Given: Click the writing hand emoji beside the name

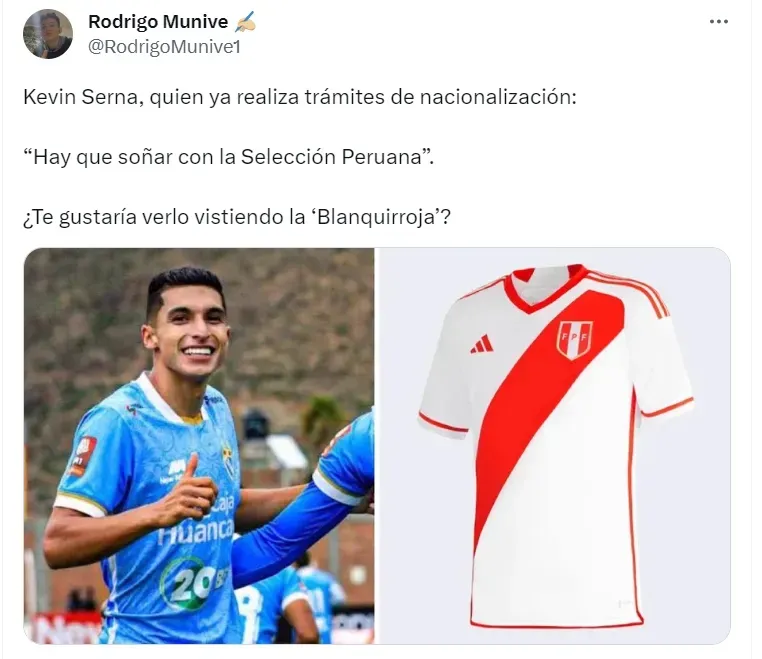Looking at the screenshot, I should (245, 22).
